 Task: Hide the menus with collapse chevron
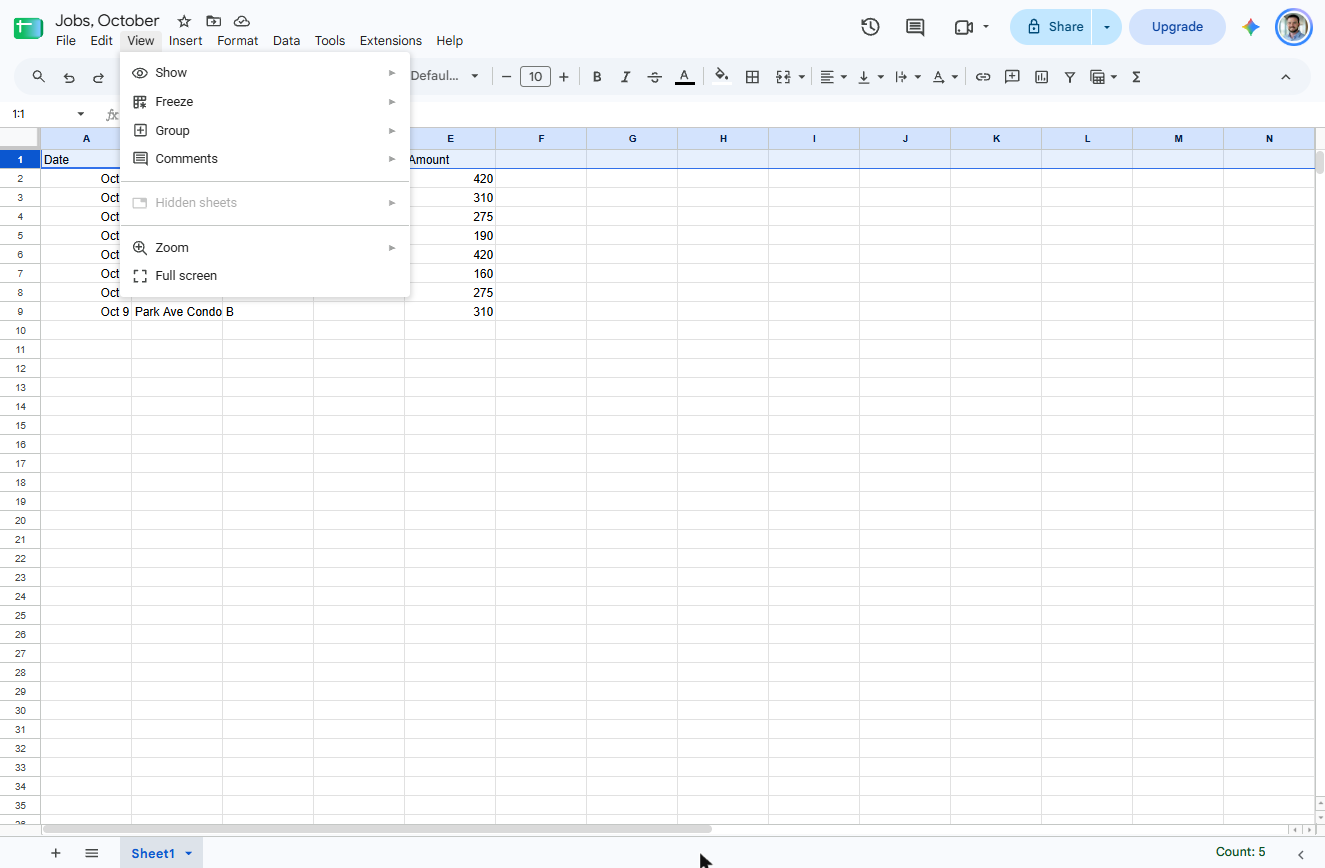[x=1286, y=77]
